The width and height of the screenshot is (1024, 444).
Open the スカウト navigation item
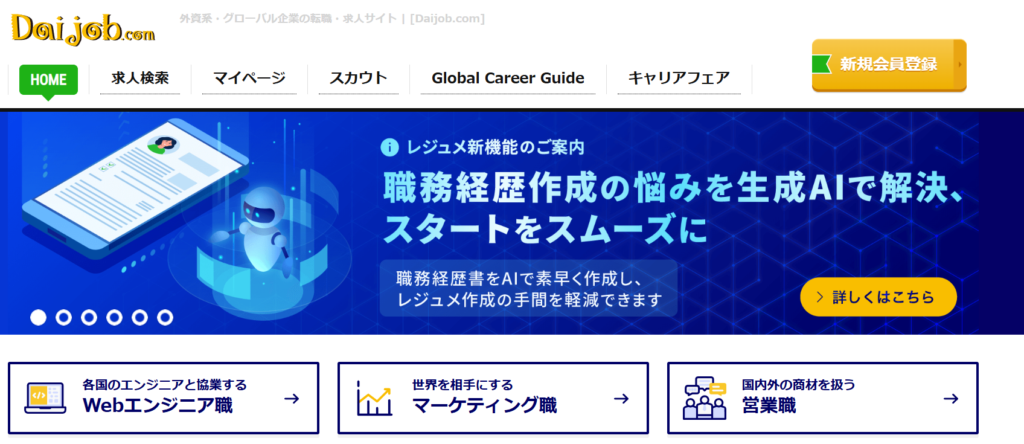click(358, 78)
